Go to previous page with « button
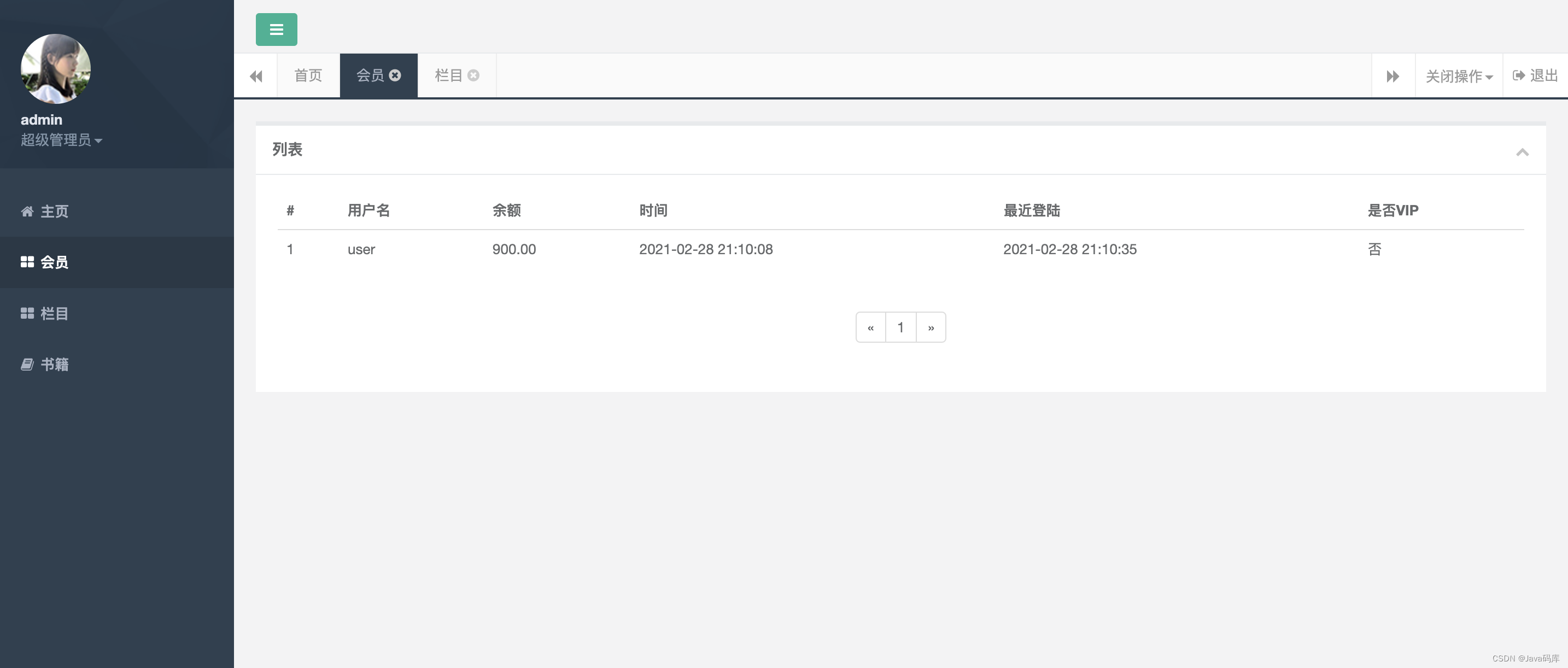The image size is (1568, 668). click(x=870, y=327)
